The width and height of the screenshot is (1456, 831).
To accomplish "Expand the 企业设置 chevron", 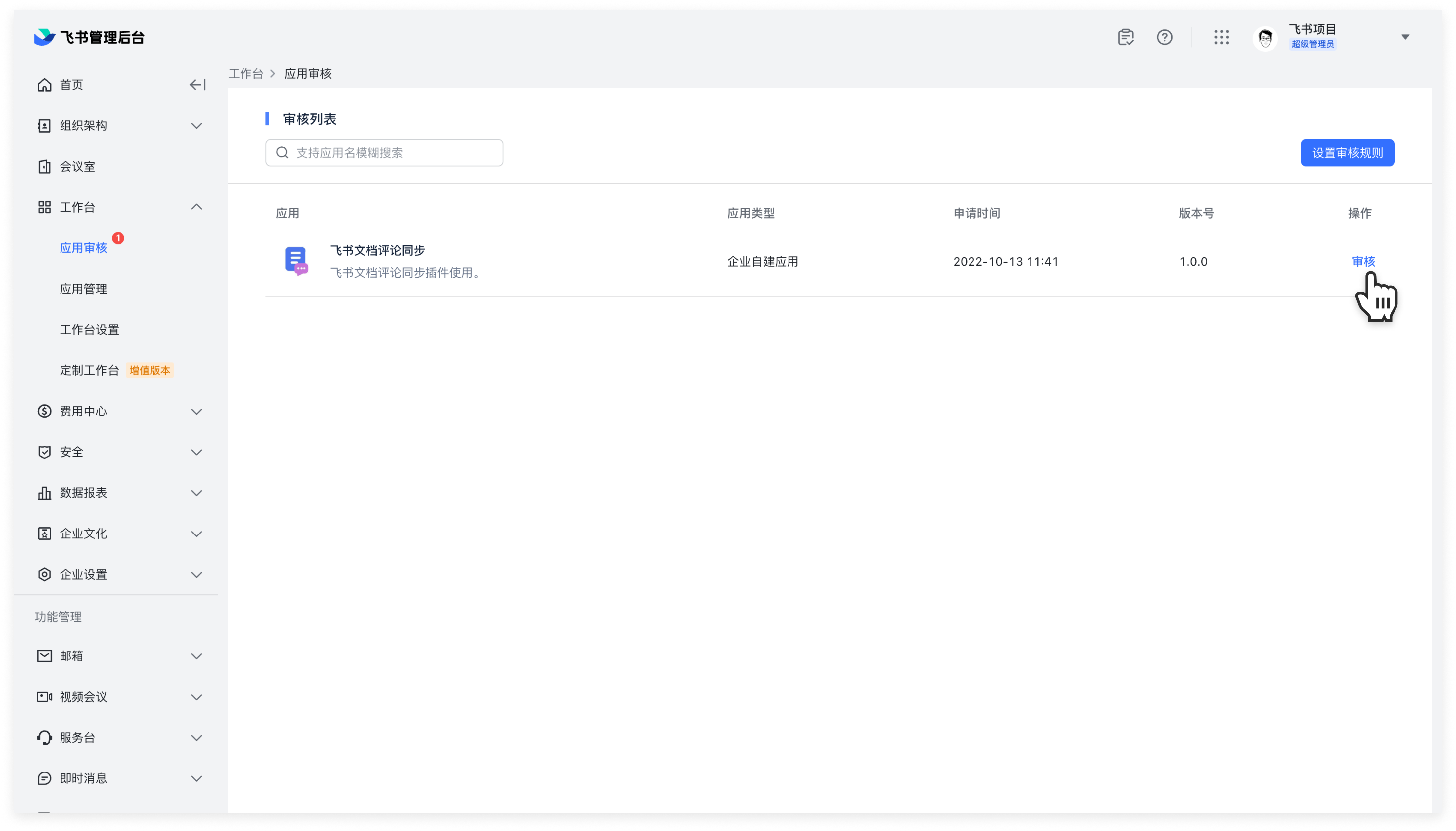I will tap(196, 574).
